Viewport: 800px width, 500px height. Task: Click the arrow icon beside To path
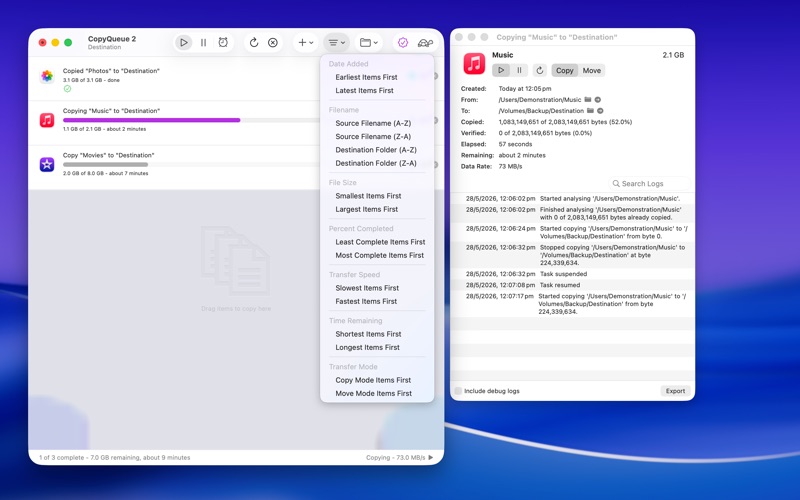pyautogui.click(x=600, y=111)
